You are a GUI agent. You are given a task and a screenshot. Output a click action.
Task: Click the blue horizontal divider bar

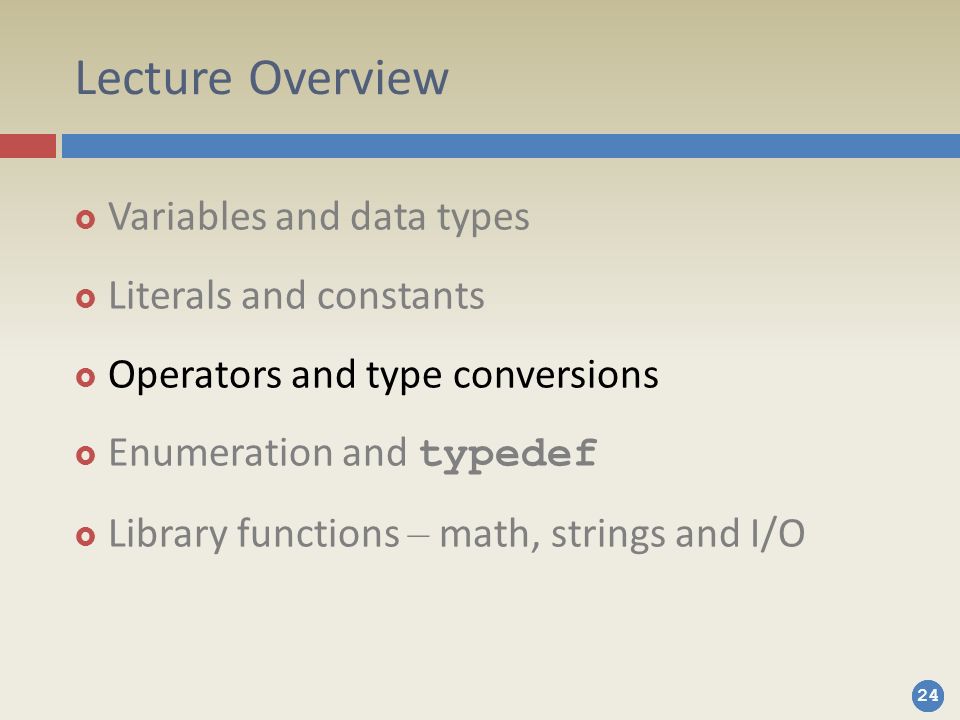(511, 146)
